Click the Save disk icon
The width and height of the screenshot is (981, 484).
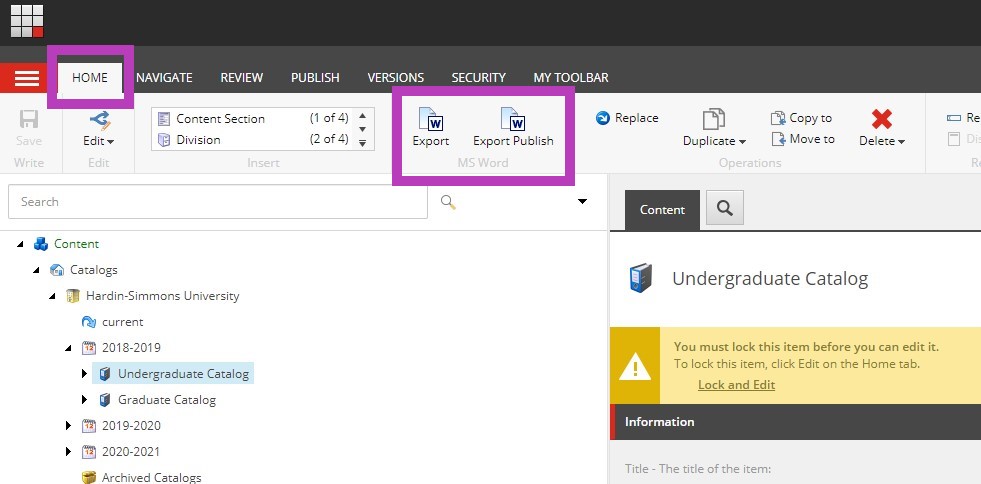tap(29, 119)
